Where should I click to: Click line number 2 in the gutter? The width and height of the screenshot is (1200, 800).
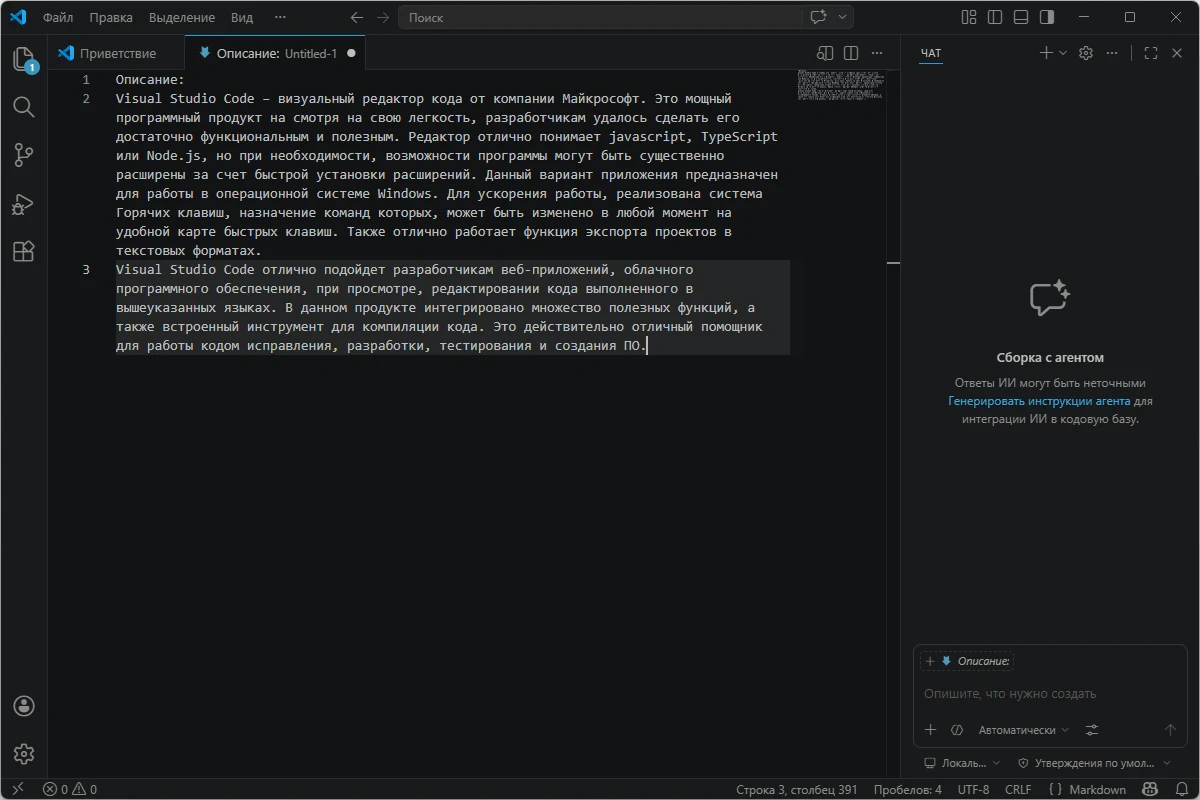pos(86,98)
